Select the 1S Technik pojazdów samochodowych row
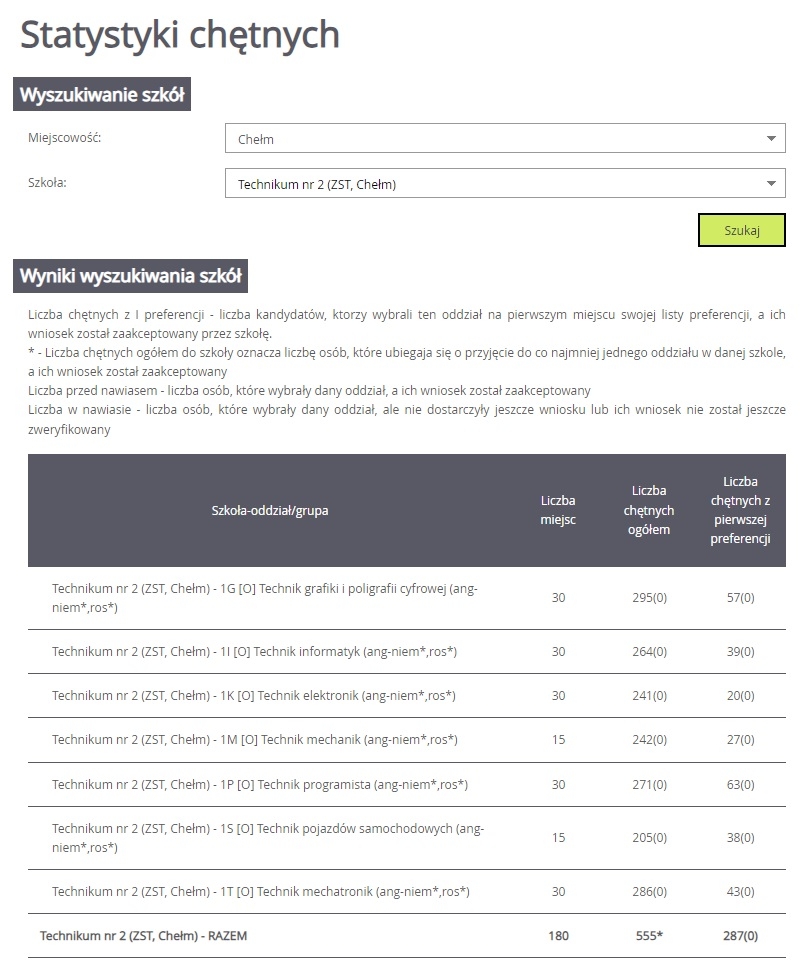 pos(268,838)
